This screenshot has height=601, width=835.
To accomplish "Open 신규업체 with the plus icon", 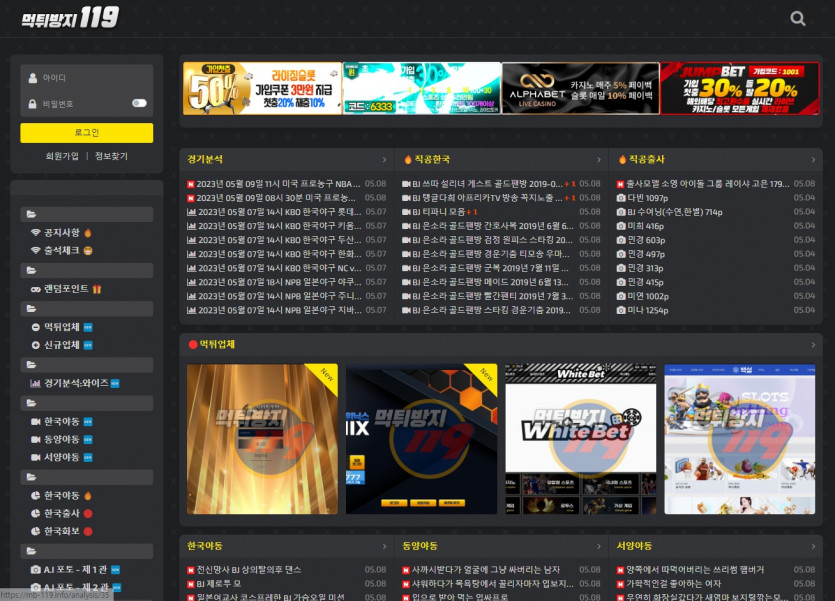I will pyautogui.click(x=62, y=345).
